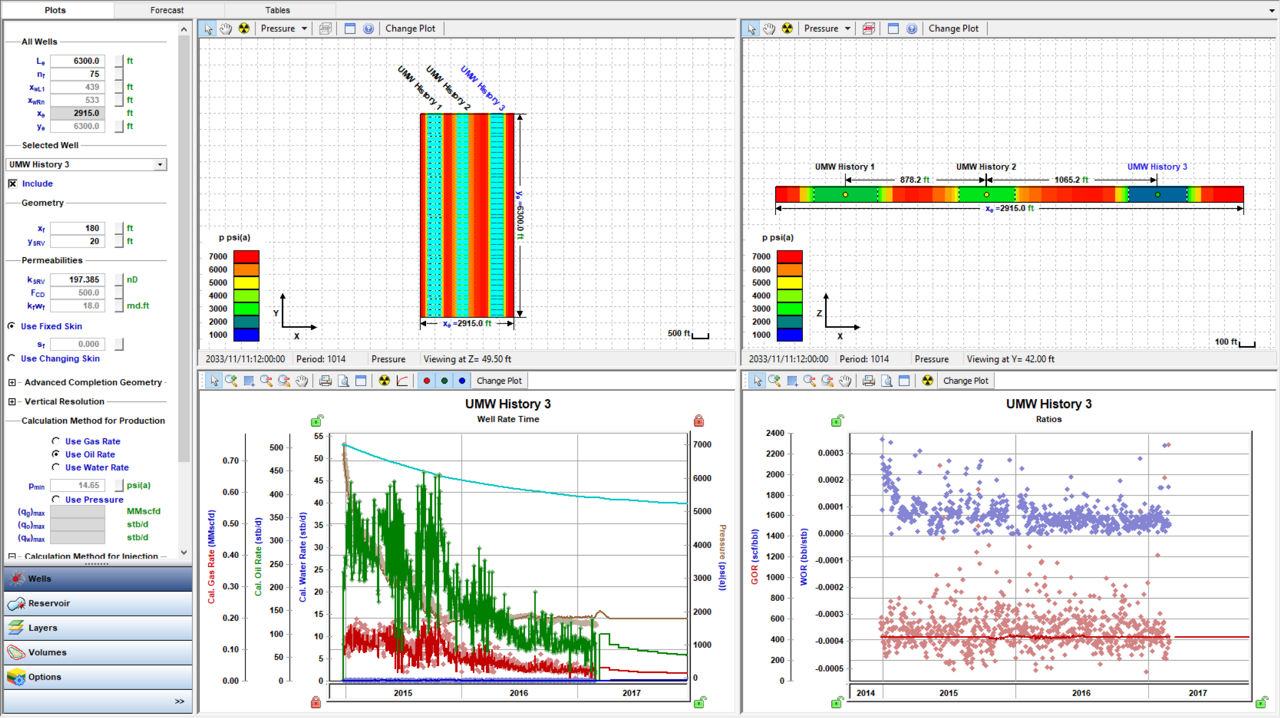Click the radiation symbol icon in Ratios plot toolbar
Viewport: 1280px width, 718px height.
926,380
